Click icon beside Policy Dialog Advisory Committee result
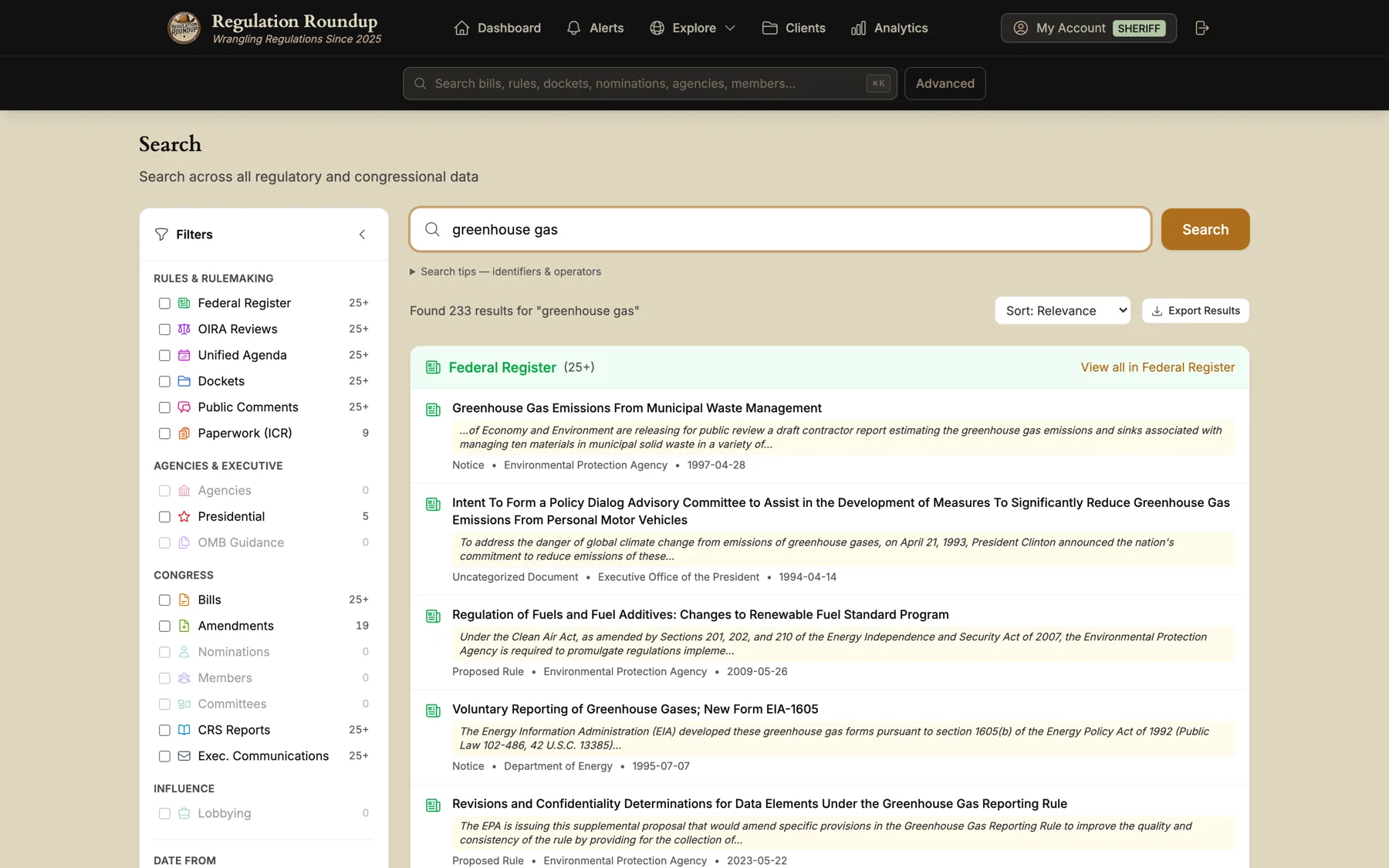Screen dimensions: 1389x868 coord(433,505)
